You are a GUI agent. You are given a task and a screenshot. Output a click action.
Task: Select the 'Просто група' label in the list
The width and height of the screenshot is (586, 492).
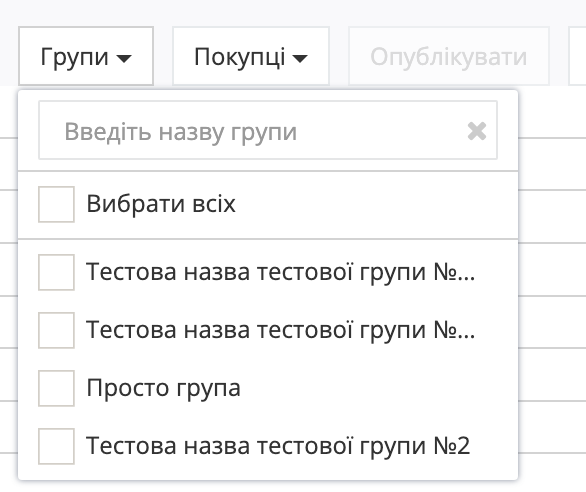point(163,388)
